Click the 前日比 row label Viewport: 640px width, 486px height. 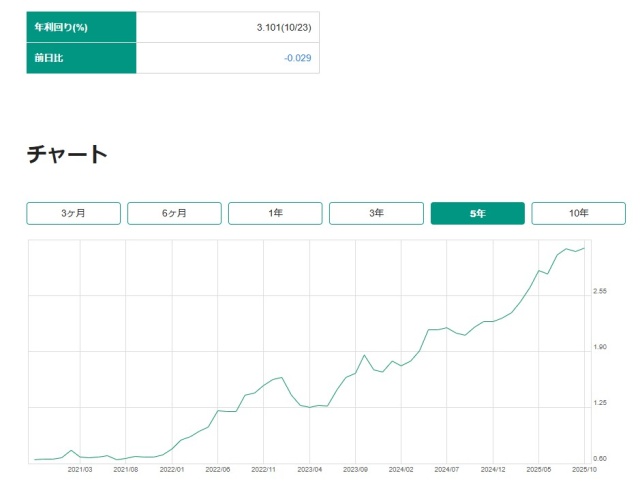point(81,58)
